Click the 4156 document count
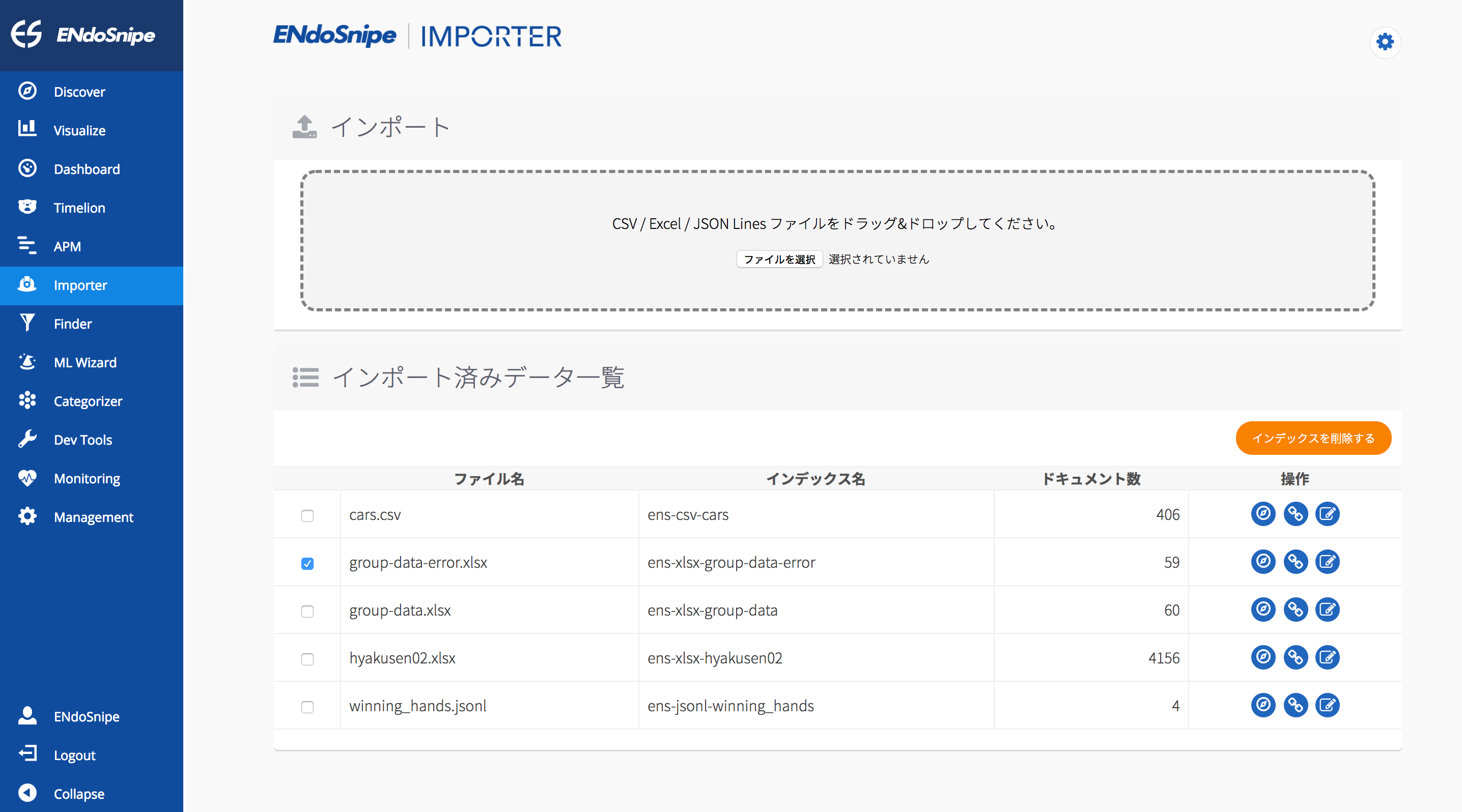The height and width of the screenshot is (812, 1462). [x=1164, y=658]
